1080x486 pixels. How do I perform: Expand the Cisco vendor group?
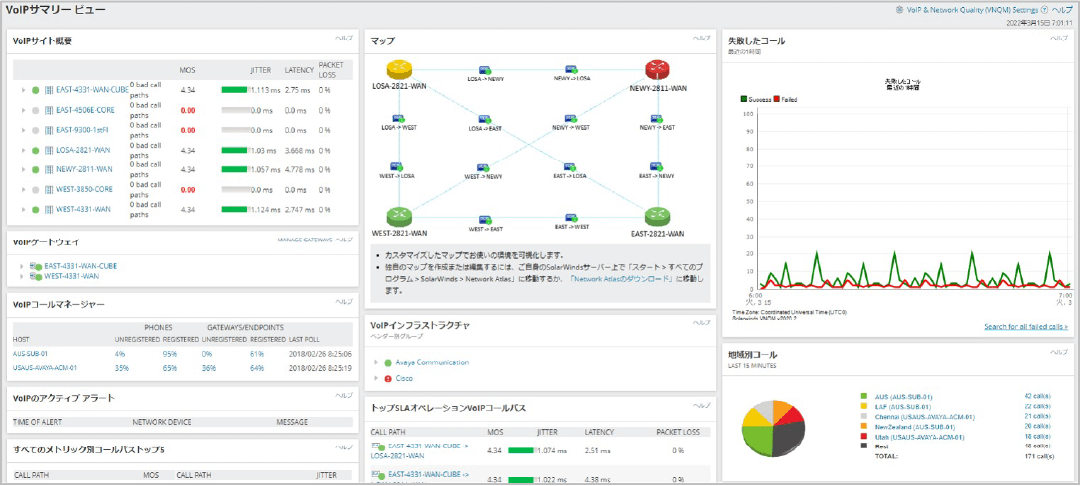coord(376,379)
